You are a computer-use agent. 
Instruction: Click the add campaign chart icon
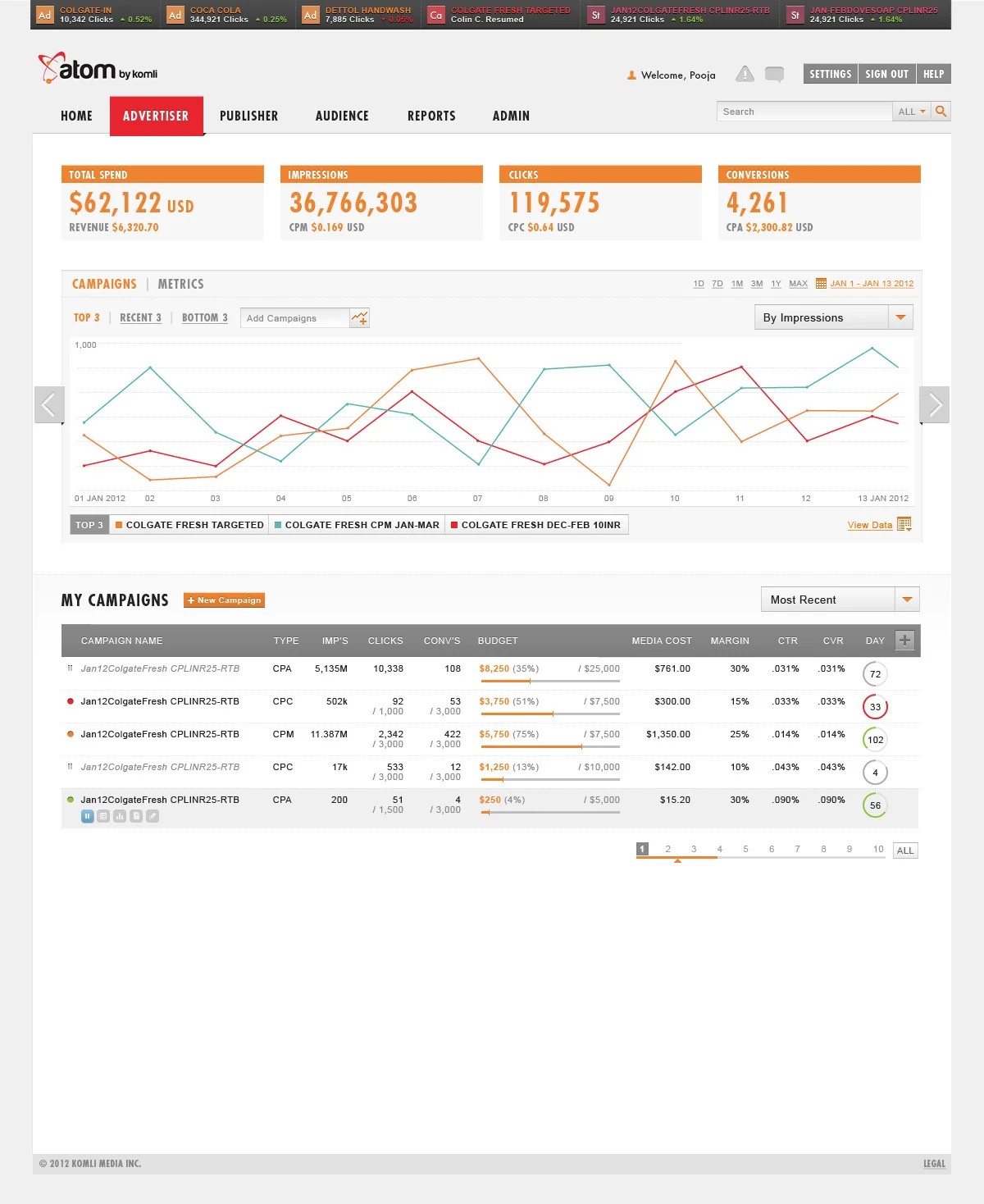[x=359, y=318]
